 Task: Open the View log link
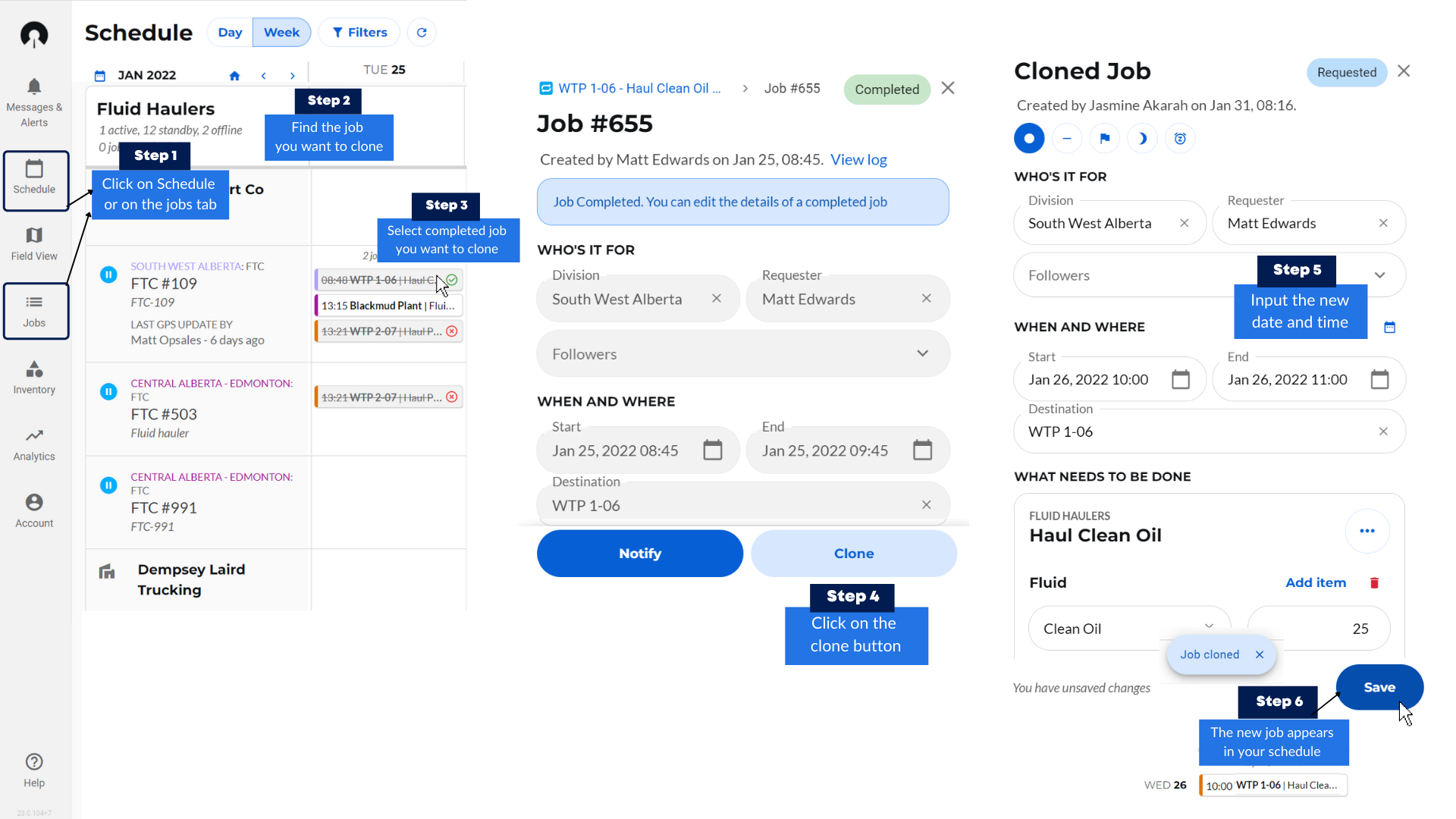[x=858, y=159]
